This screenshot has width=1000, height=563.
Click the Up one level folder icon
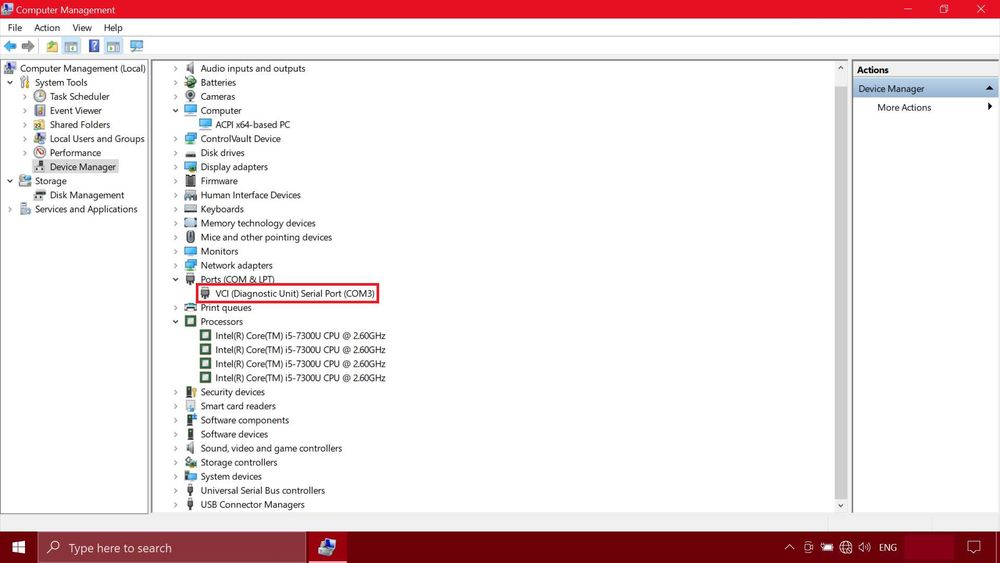(52, 46)
